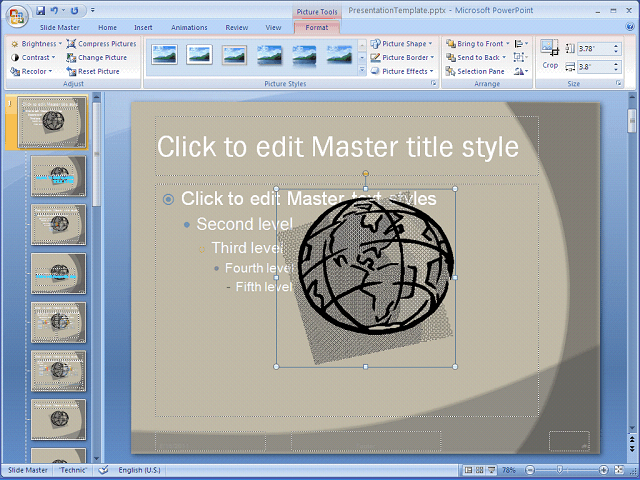Open the Rotate objects dropdown icon
The width and height of the screenshot is (640, 480).
(521, 71)
